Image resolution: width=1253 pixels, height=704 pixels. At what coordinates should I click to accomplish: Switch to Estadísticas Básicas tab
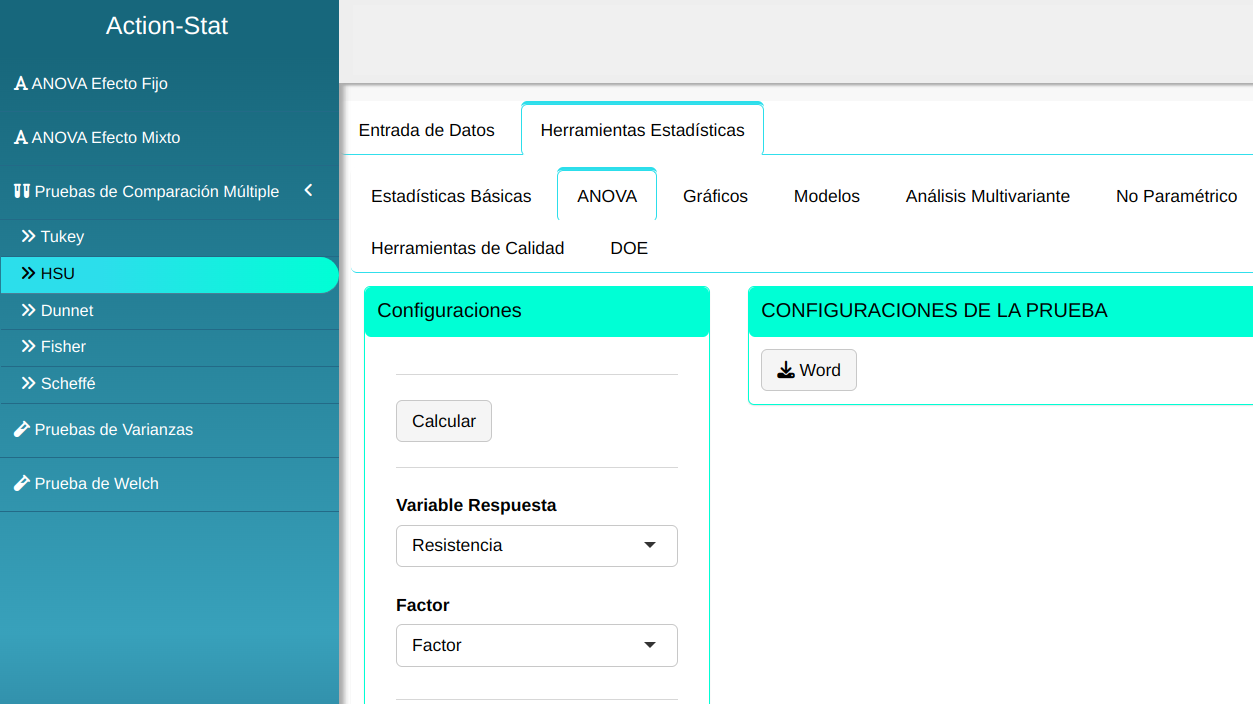[451, 196]
